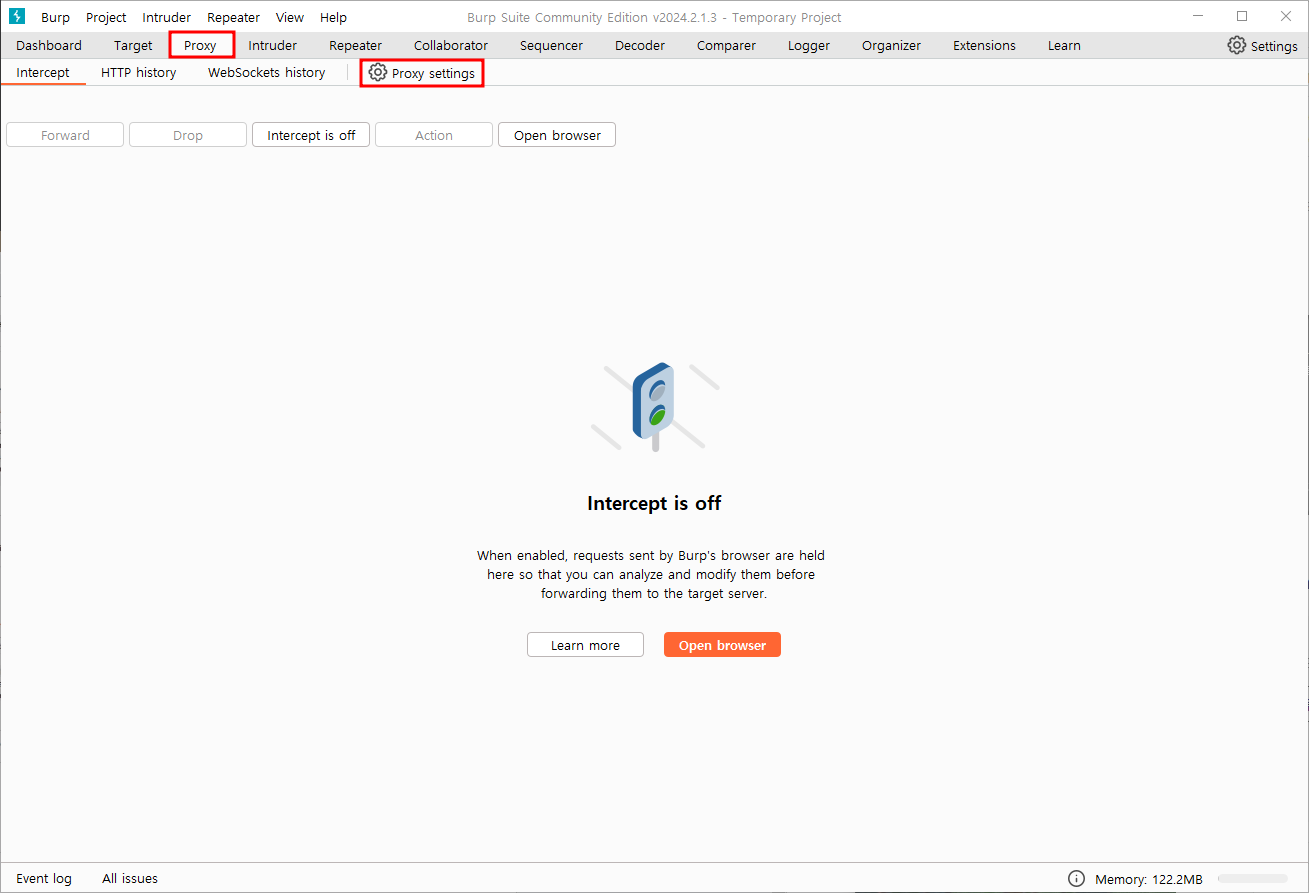Click the Drop button
Viewport: 1309px width, 893px height.
(188, 135)
